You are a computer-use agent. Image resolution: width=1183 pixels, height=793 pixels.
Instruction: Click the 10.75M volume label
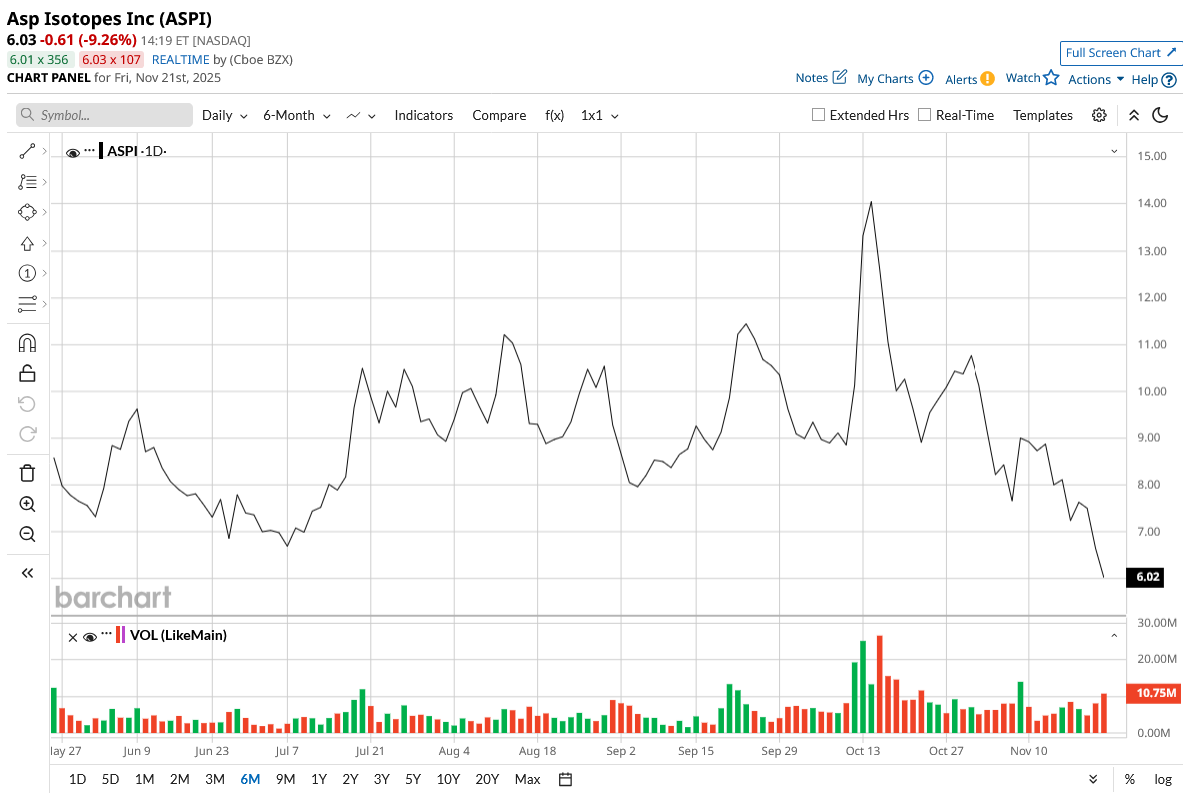[1154, 693]
